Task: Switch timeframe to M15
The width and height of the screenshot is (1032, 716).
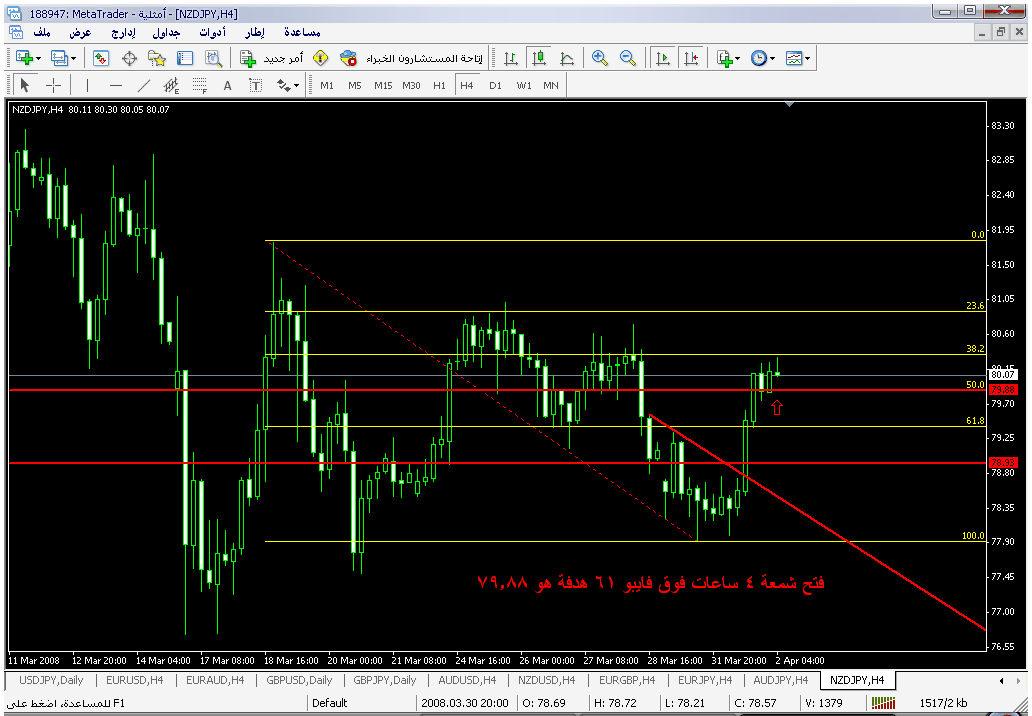Action: pyautogui.click(x=383, y=86)
